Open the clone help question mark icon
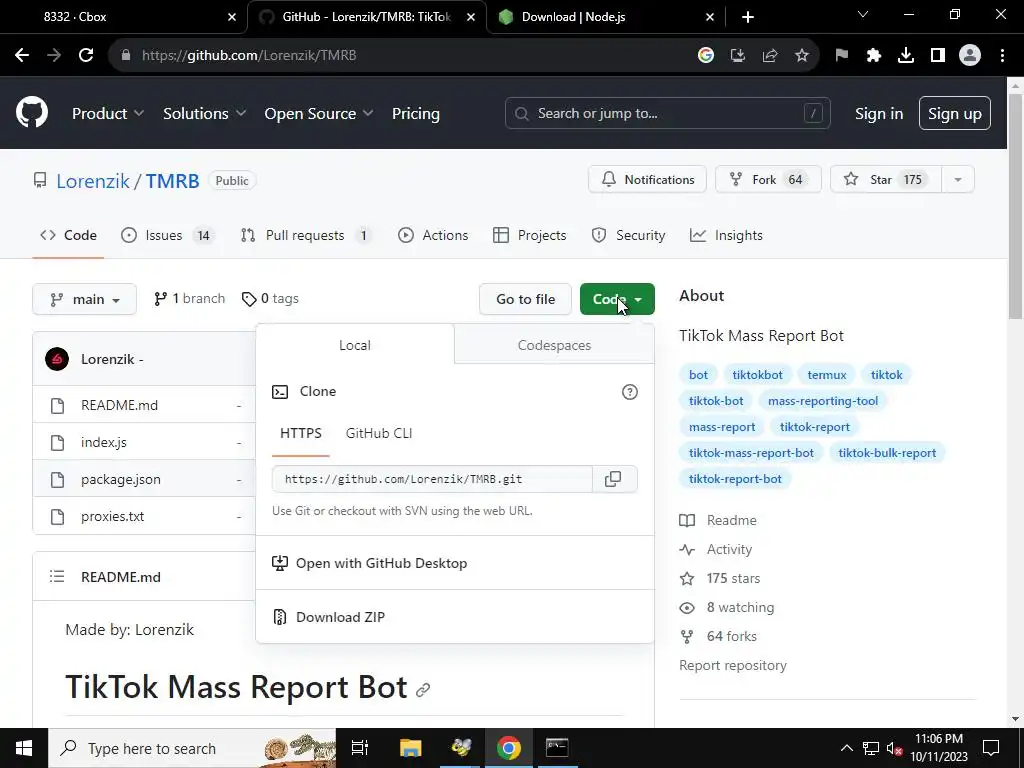This screenshot has width=1024, height=768. [x=630, y=392]
